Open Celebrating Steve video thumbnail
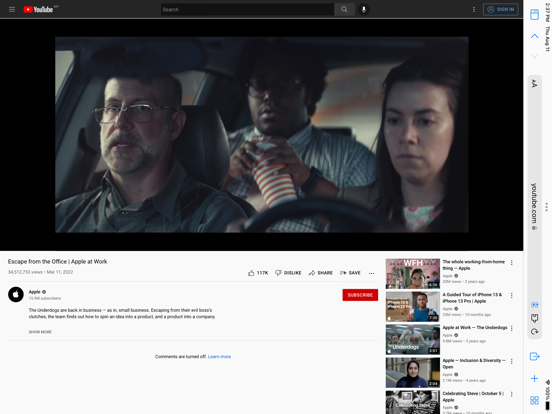The width and height of the screenshot is (552, 414). (x=413, y=402)
